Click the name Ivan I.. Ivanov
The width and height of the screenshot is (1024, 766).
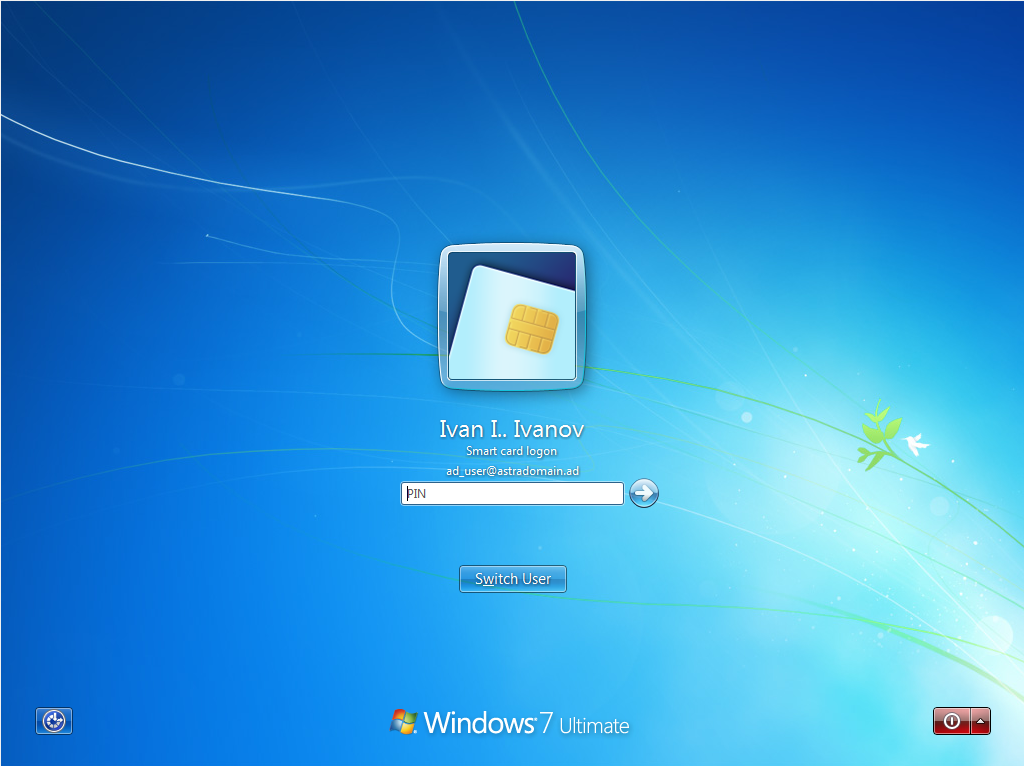tap(511, 429)
